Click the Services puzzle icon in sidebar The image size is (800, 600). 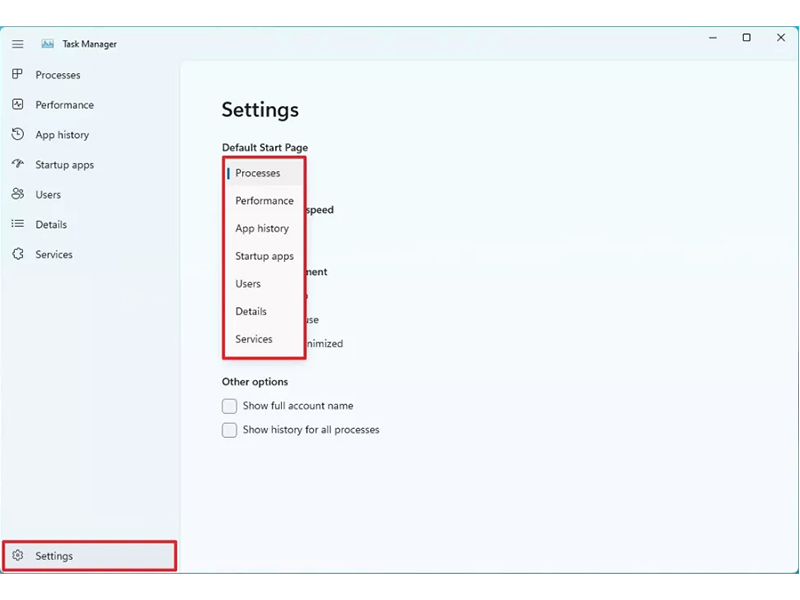coord(17,254)
